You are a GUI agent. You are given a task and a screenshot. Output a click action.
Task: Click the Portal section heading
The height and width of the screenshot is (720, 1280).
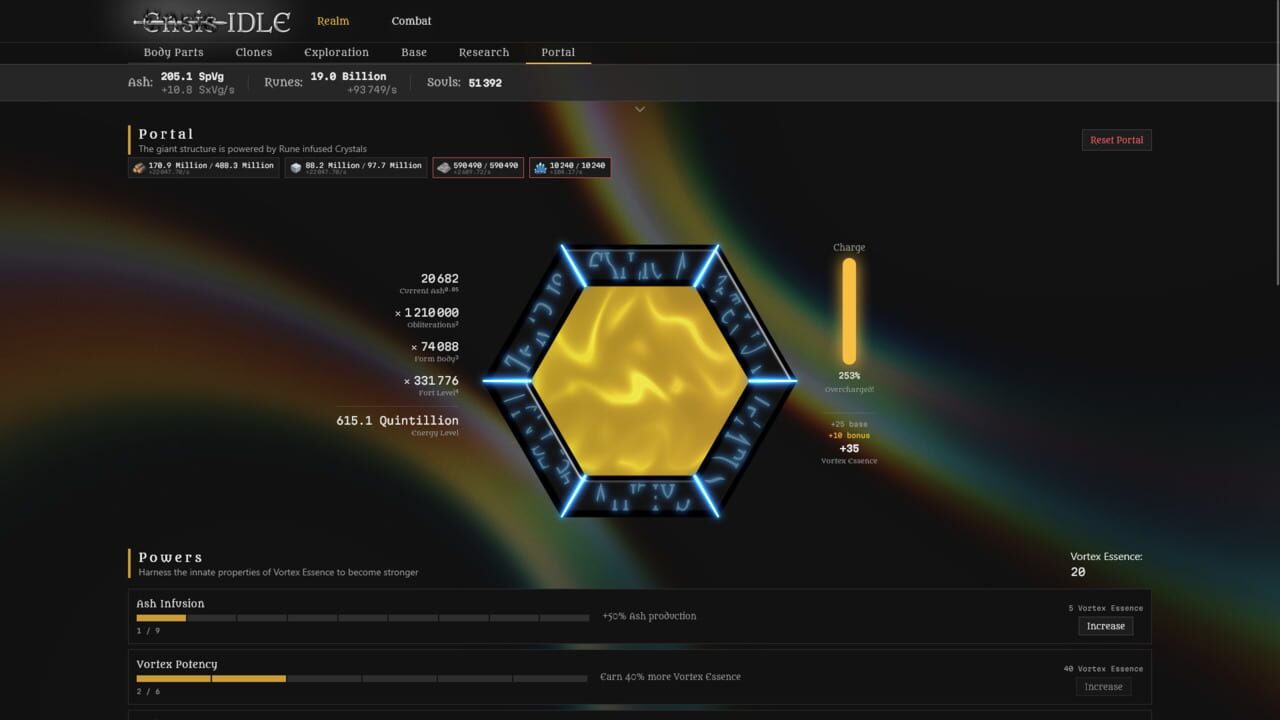(166, 134)
